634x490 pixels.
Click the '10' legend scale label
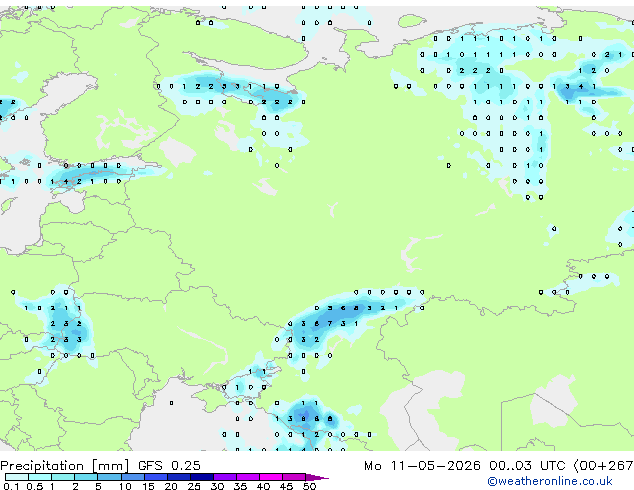[x=125, y=486]
